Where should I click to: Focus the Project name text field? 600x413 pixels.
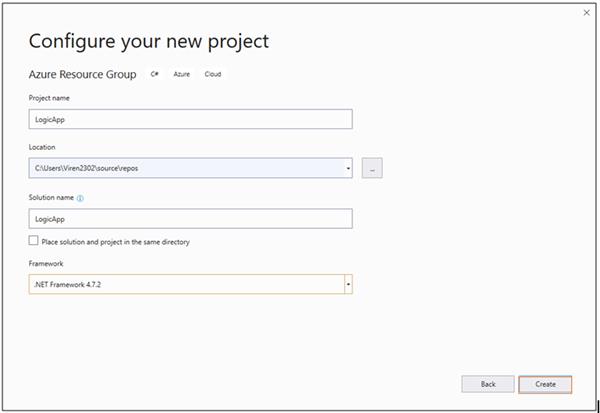(190, 119)
